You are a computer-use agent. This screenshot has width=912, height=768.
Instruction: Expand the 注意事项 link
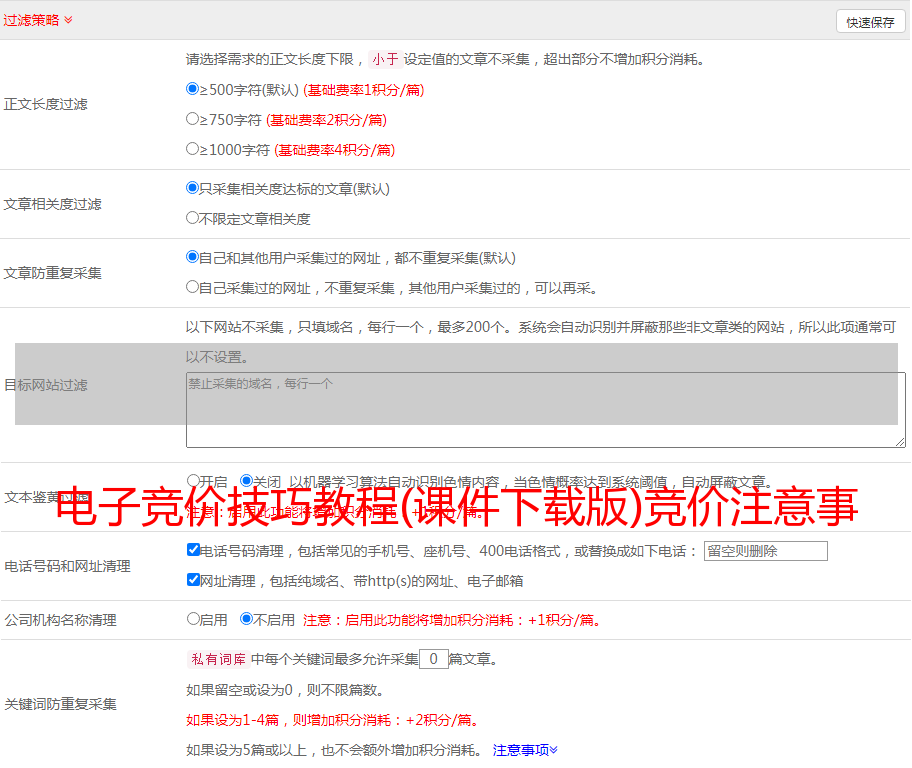tap(525, 750)
